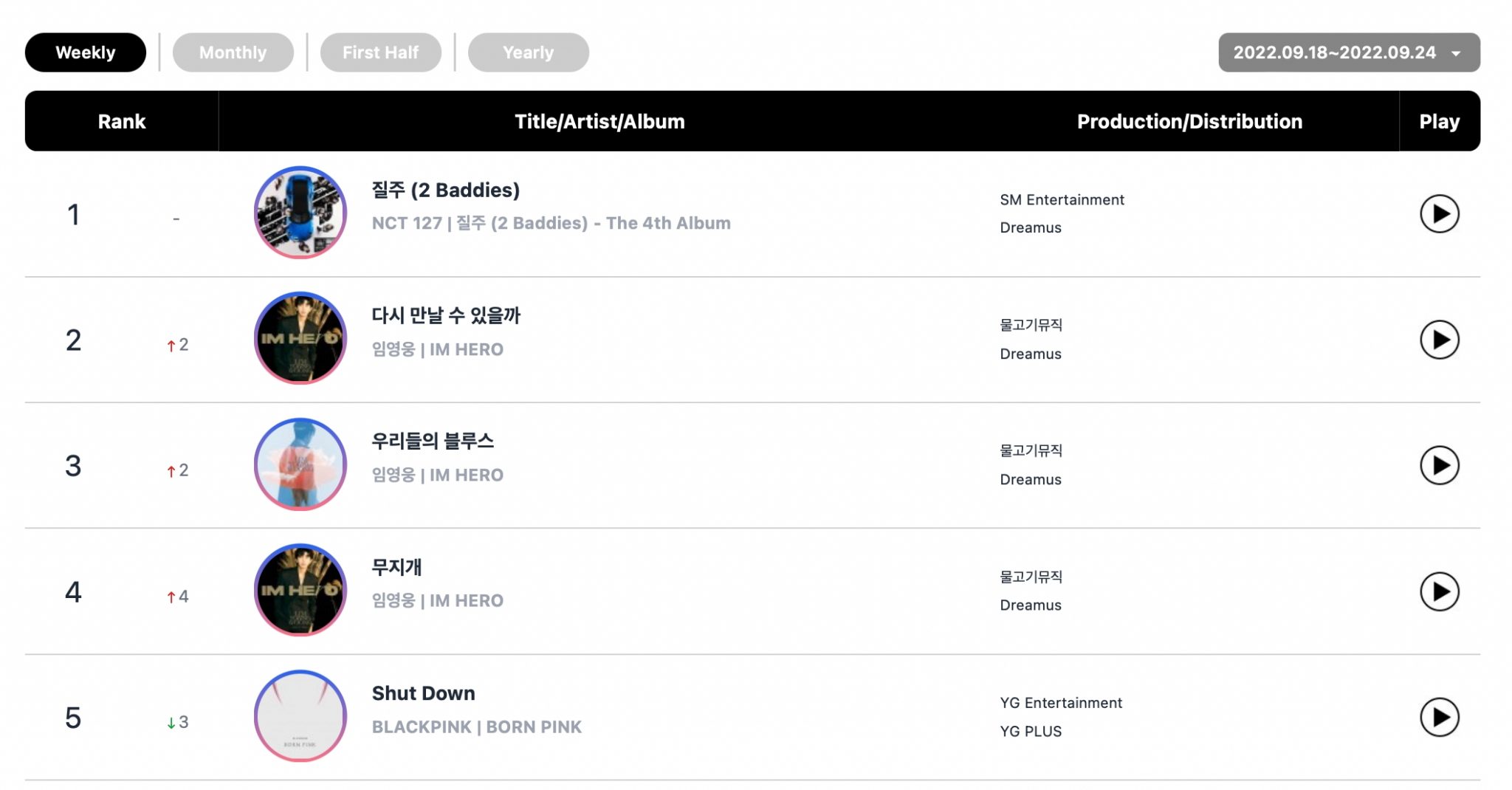Open the 다시 만날 수 있을까 song title
This screenshot has width=1512, height=790.
[446, 315]
